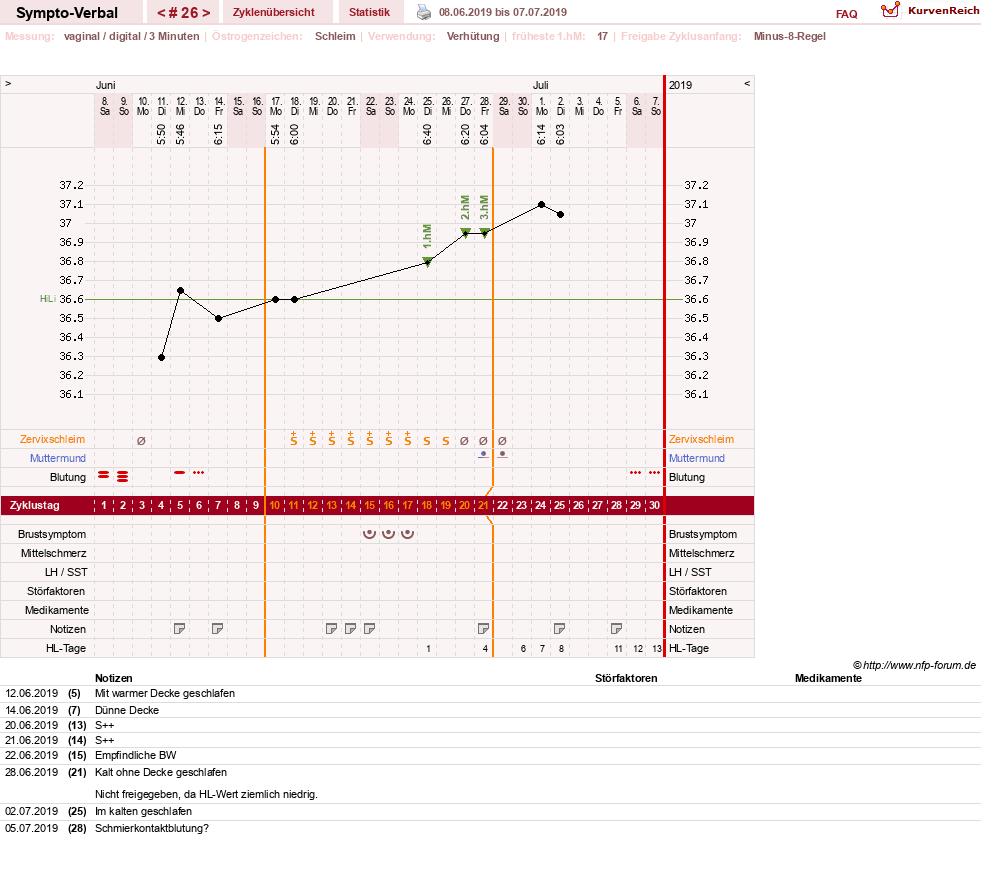Click the Medikamente column header below chart
The width and height of the screenshot is (981, 886).
pos(828,678)
